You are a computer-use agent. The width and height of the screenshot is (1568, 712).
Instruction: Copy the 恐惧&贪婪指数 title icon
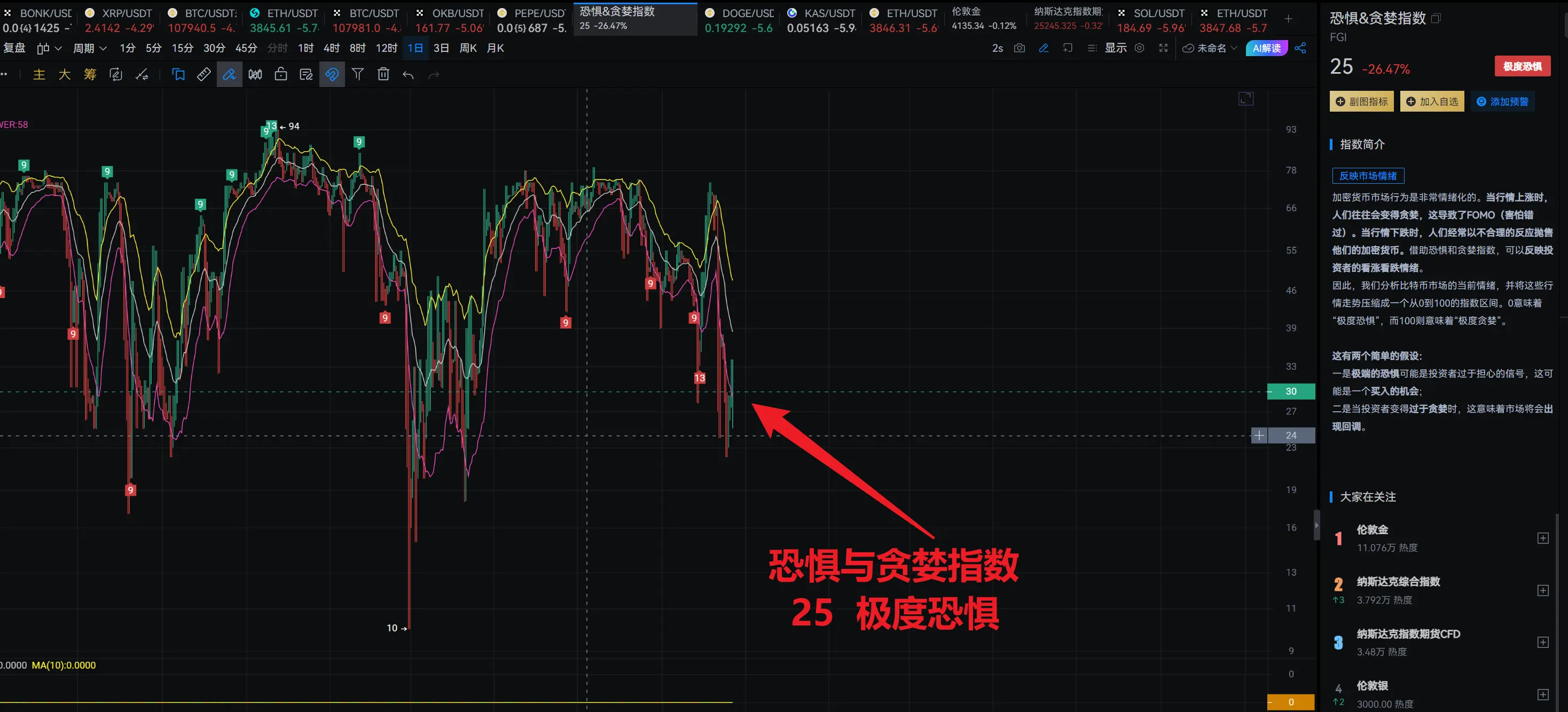coord(1436,18)
